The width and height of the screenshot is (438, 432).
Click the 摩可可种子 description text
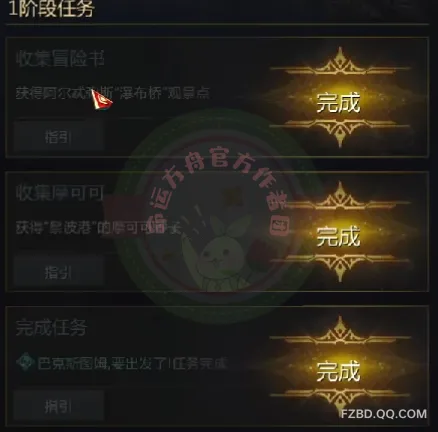tap(99, 228)
